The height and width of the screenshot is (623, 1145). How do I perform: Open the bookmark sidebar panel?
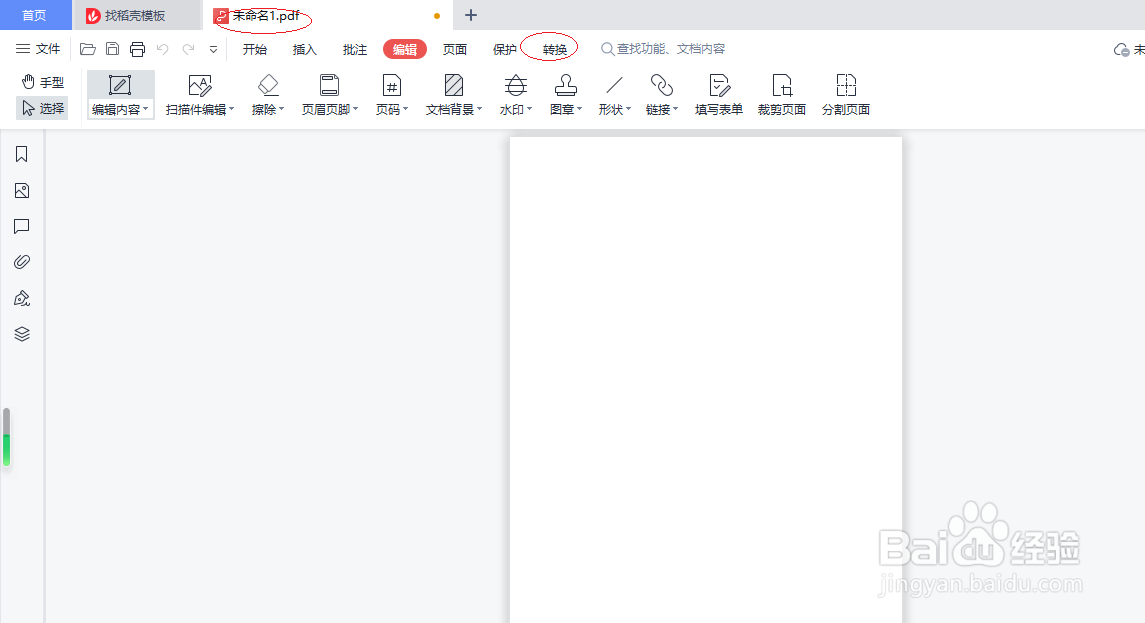(21, 154)
